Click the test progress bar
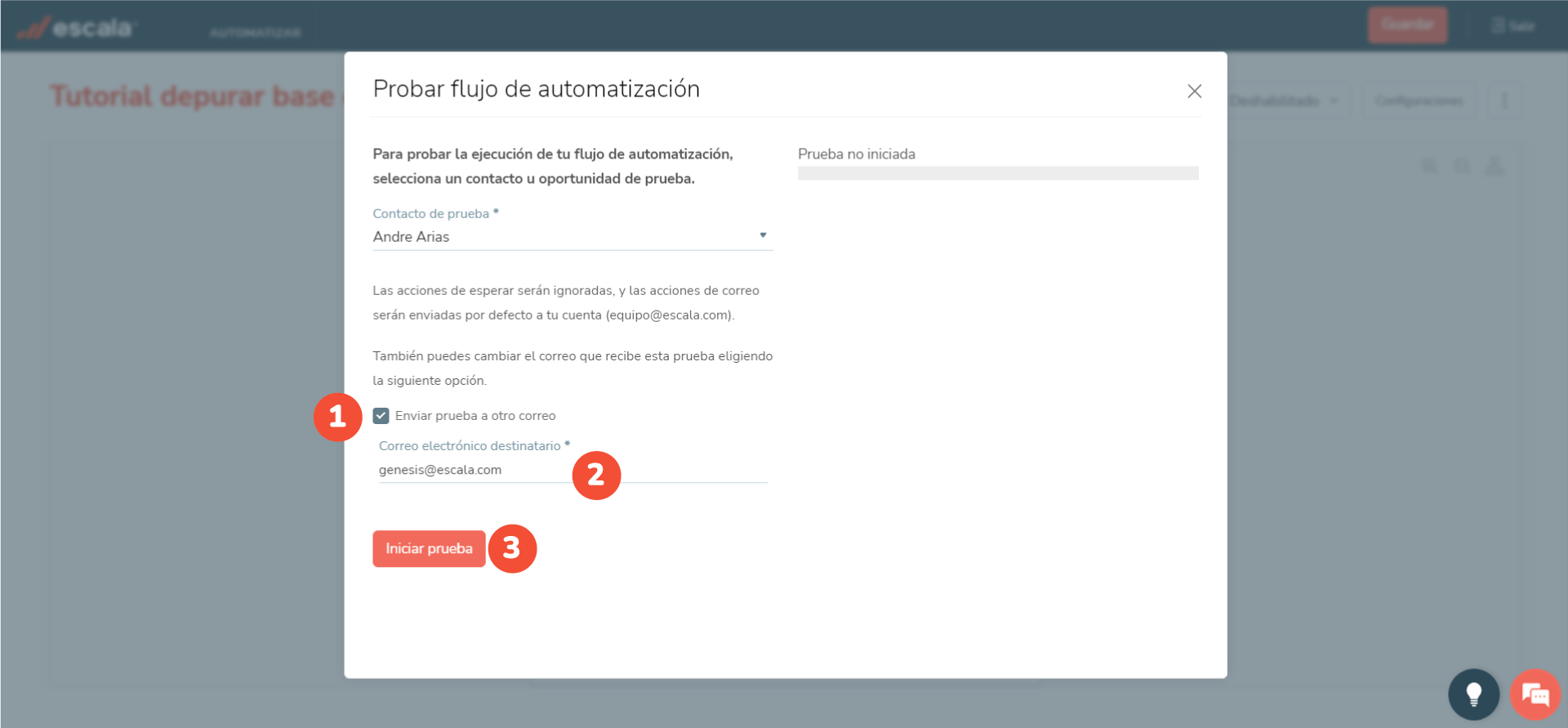Image resolution: width=1568 pixels, height=728 pixels. (x=998, y=173)
